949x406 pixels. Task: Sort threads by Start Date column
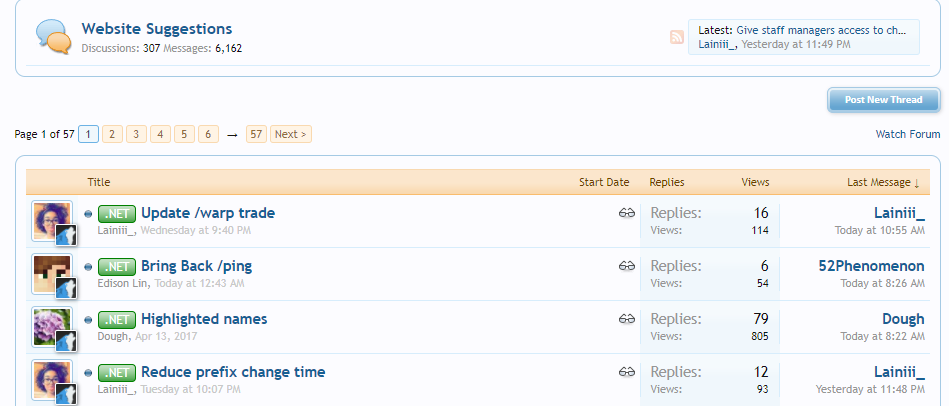pos(604,182)
